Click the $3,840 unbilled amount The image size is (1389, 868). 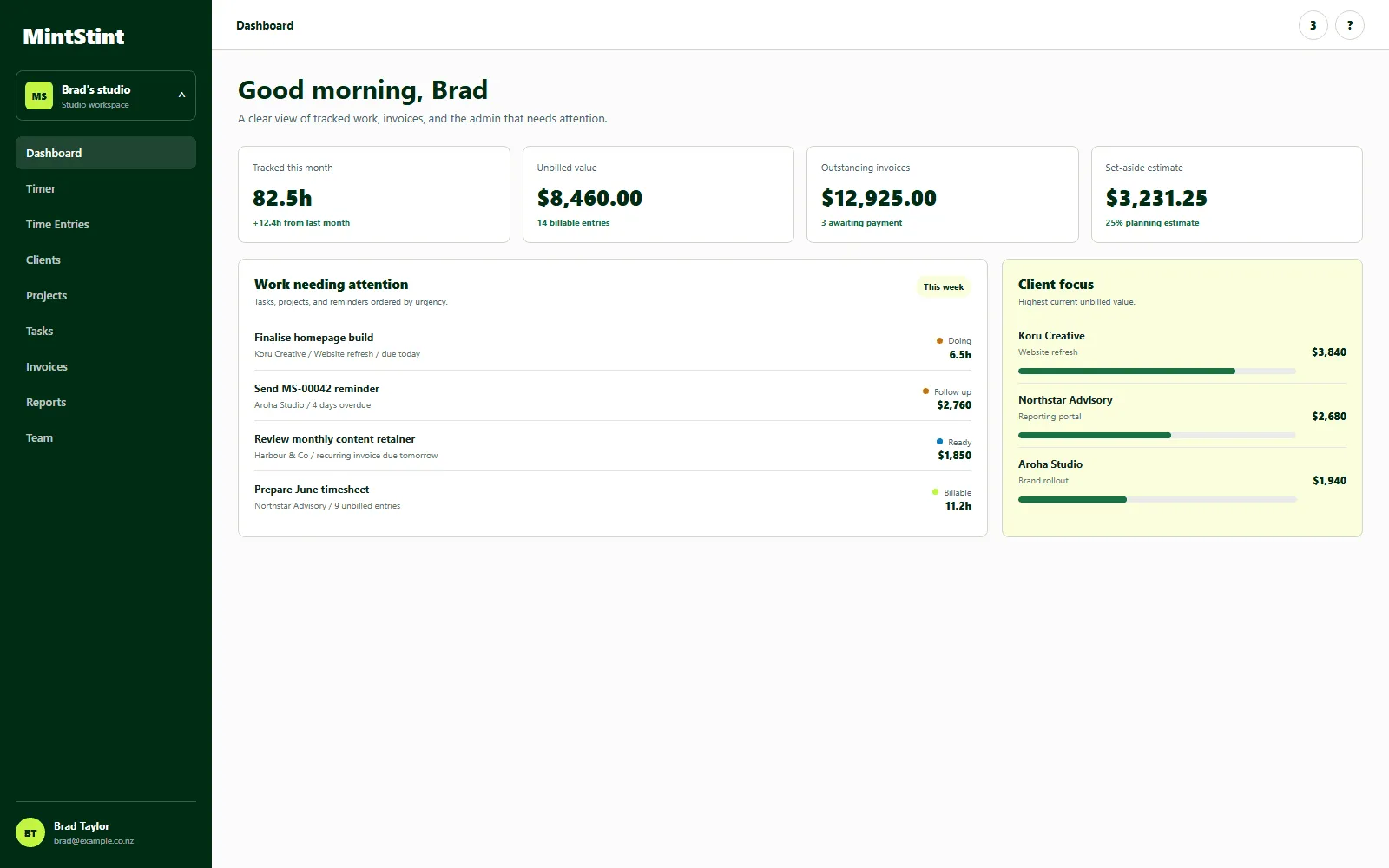click(1329, 352)
